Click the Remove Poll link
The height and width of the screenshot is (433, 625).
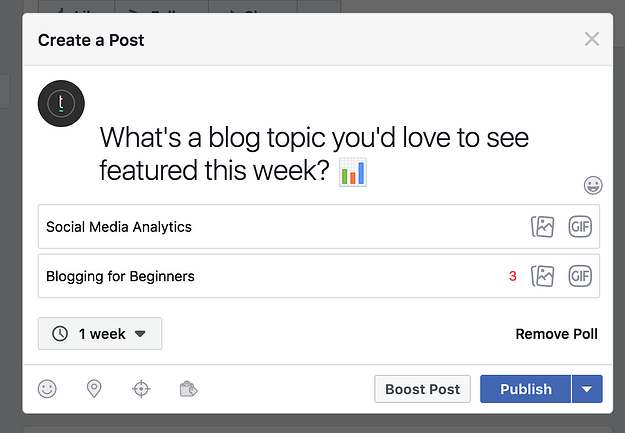pyautogui.click(x=556, y=334)
